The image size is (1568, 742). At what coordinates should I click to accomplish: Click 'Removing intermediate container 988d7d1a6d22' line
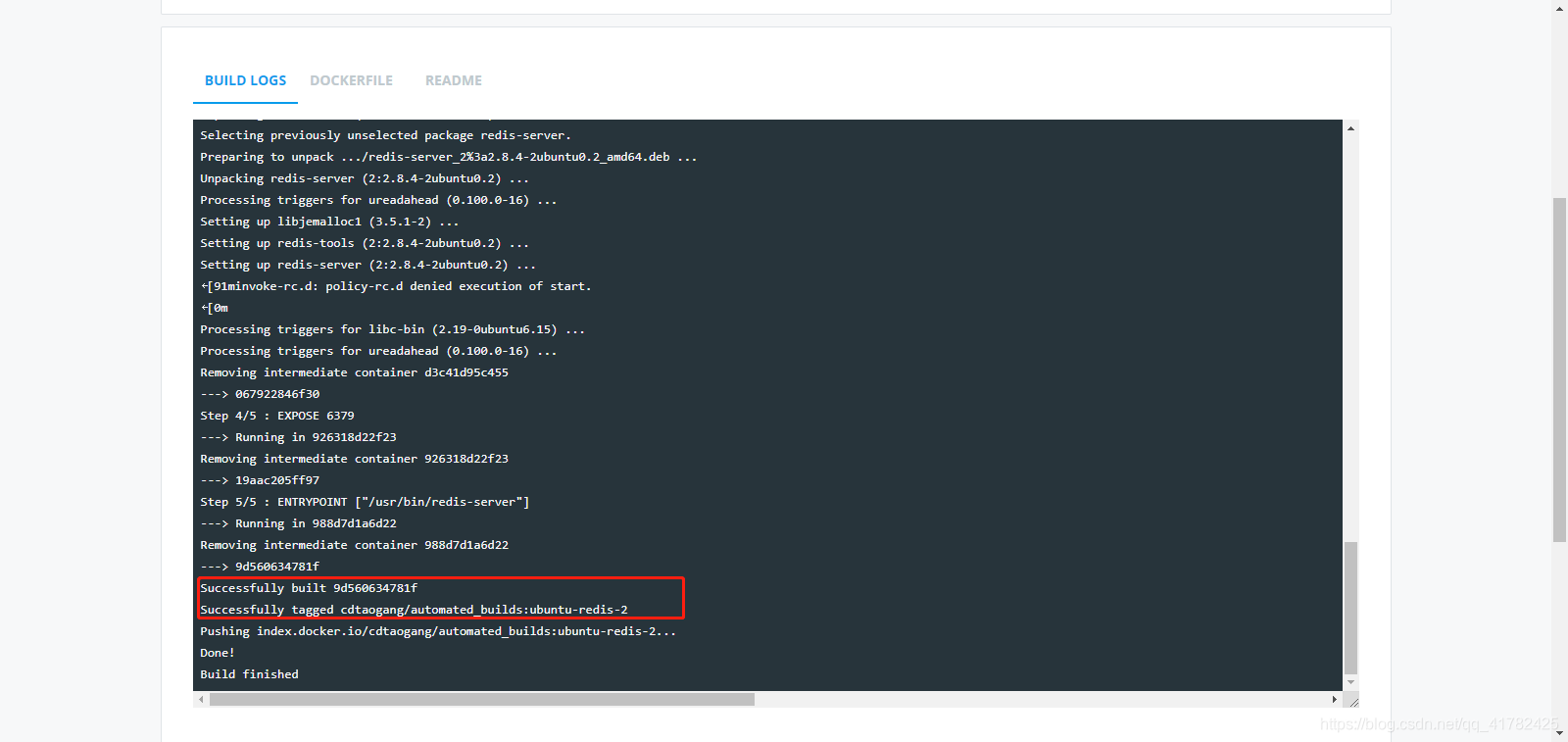354,545
